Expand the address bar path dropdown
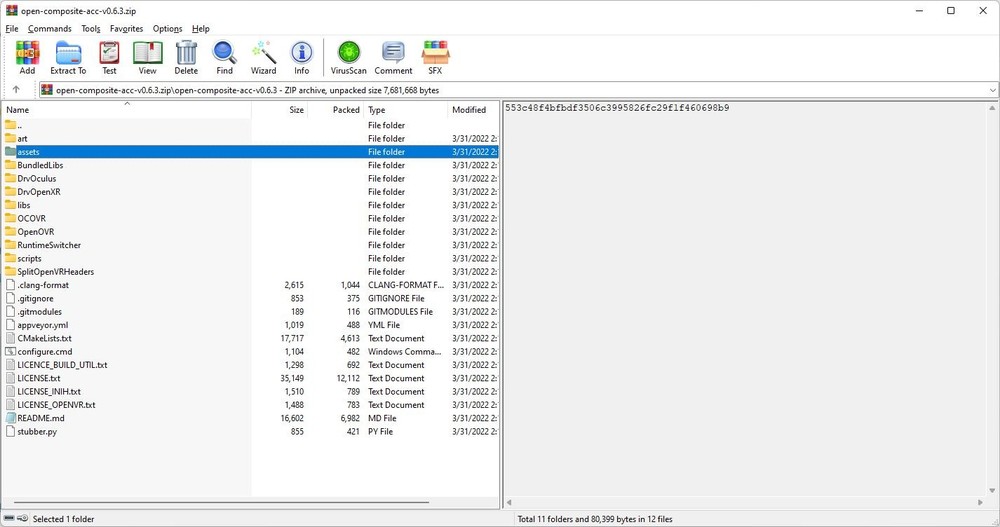Image resolution: width=1000 pixels, height=527 pixels. tap(992, 90)
